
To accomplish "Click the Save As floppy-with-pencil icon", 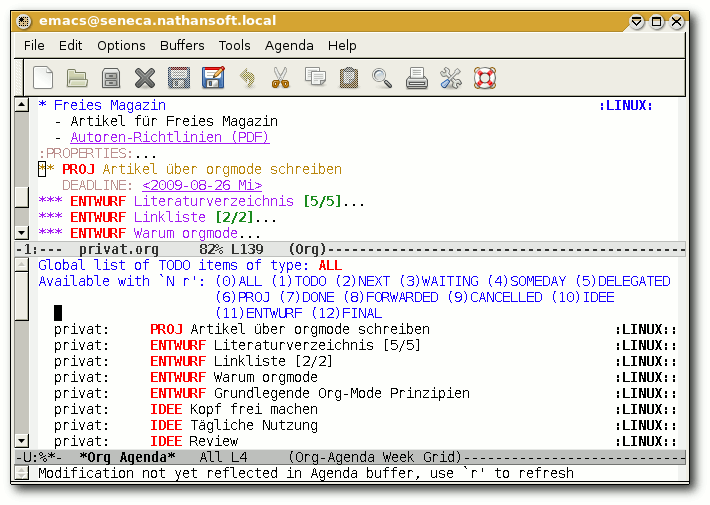I will click(x=213, y=77).
